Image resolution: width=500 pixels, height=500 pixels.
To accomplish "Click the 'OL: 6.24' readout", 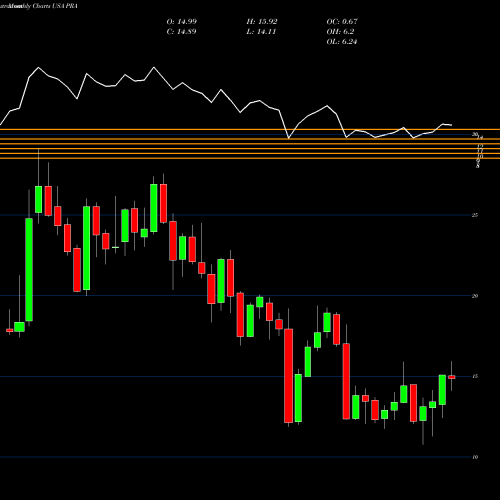I will pos(342,42).
